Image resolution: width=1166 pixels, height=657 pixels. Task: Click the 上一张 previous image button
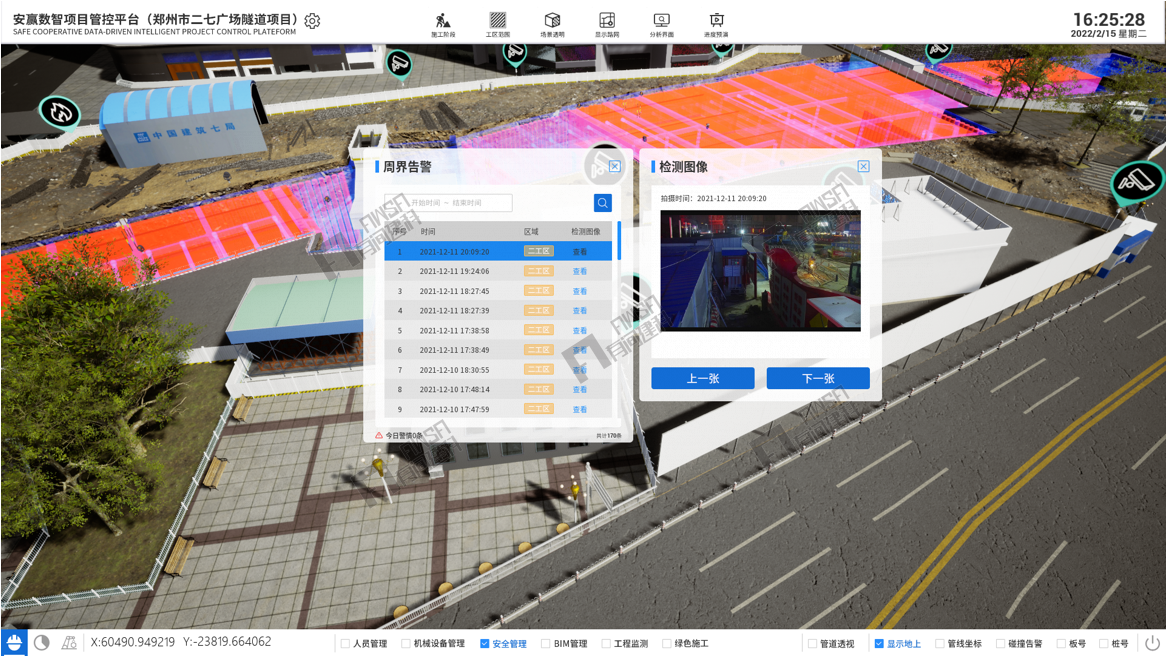pos(703,378)
